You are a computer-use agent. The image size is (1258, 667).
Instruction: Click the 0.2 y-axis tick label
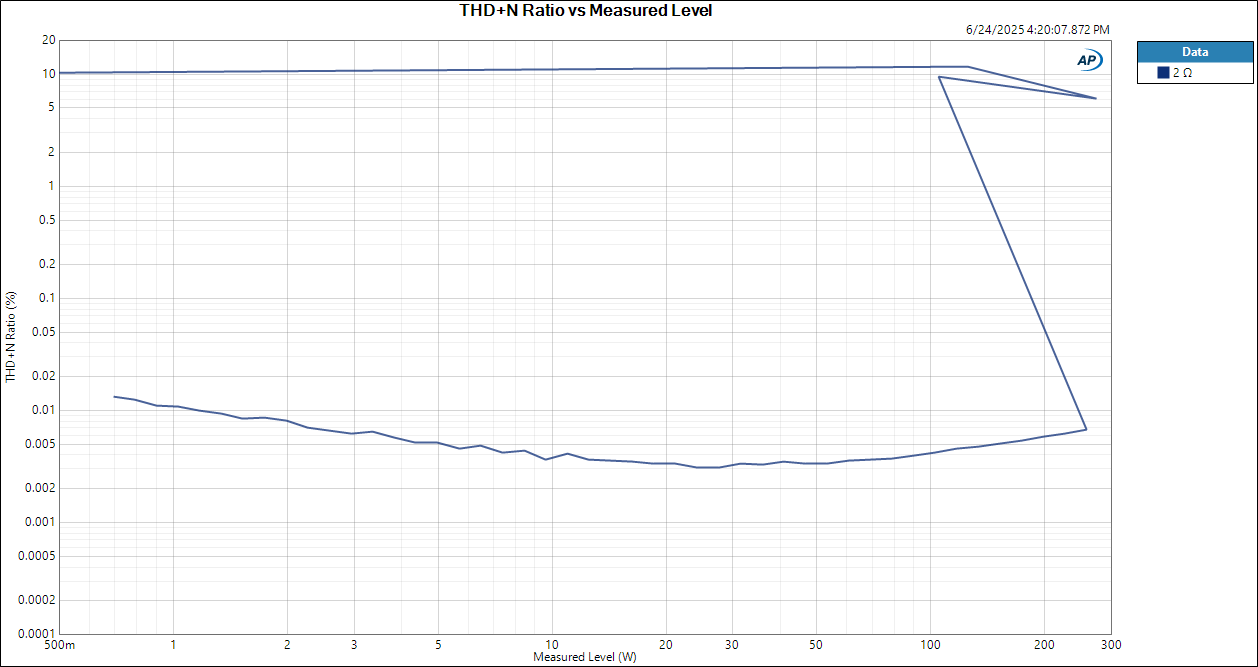[x=47, y=264]
